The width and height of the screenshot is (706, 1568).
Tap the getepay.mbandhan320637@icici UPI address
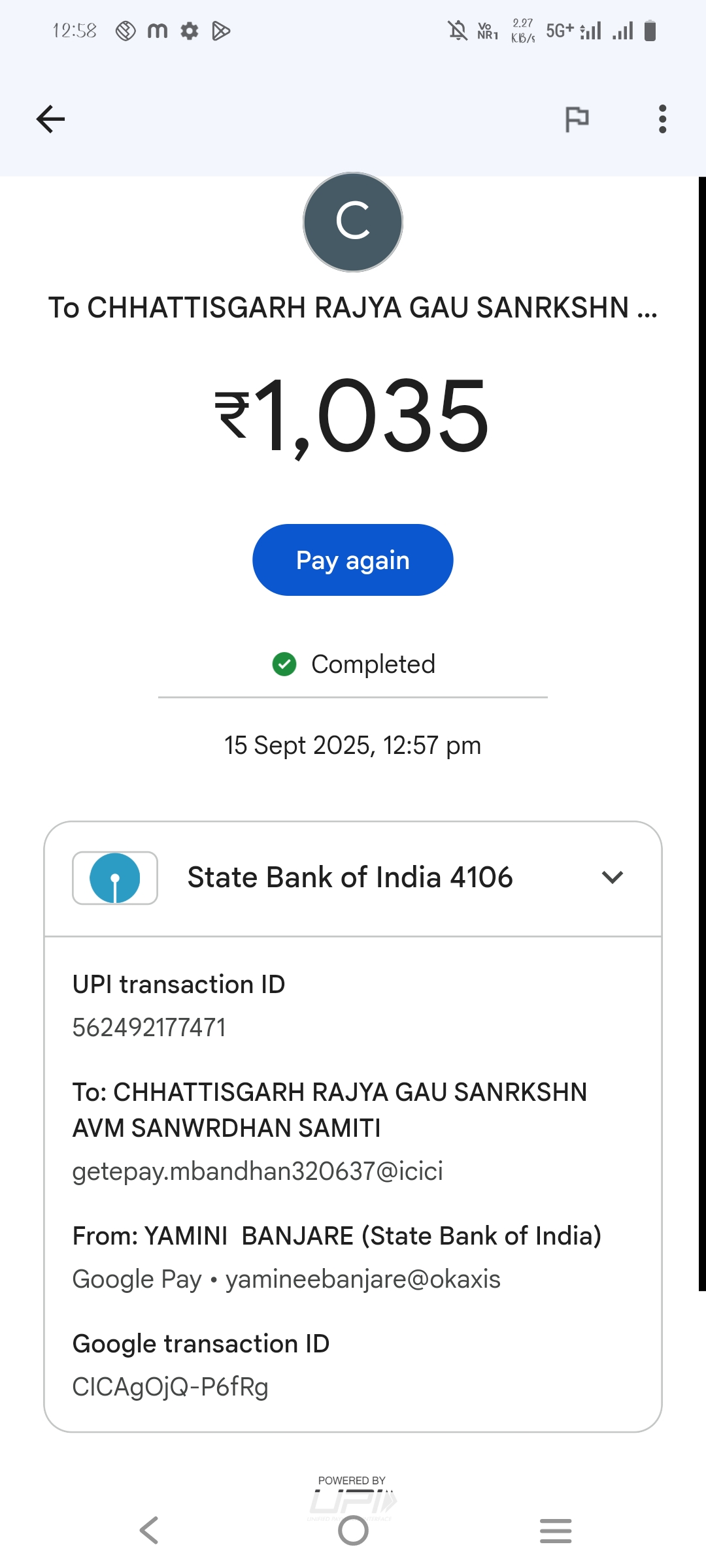(x=258, y=1171)
